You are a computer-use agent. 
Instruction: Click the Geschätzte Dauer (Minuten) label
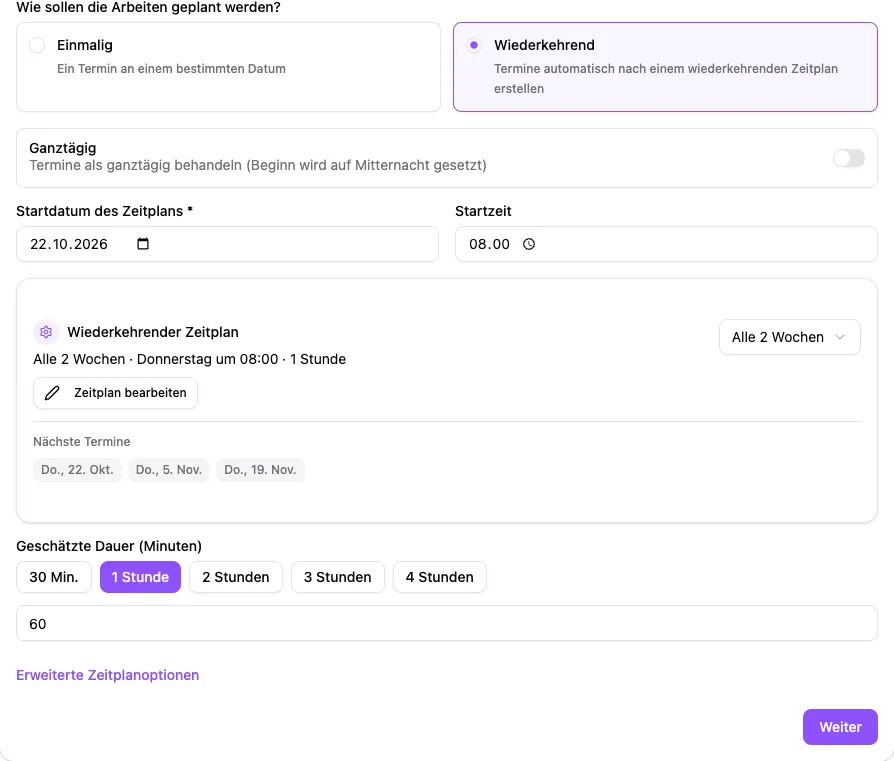[109, 546]
